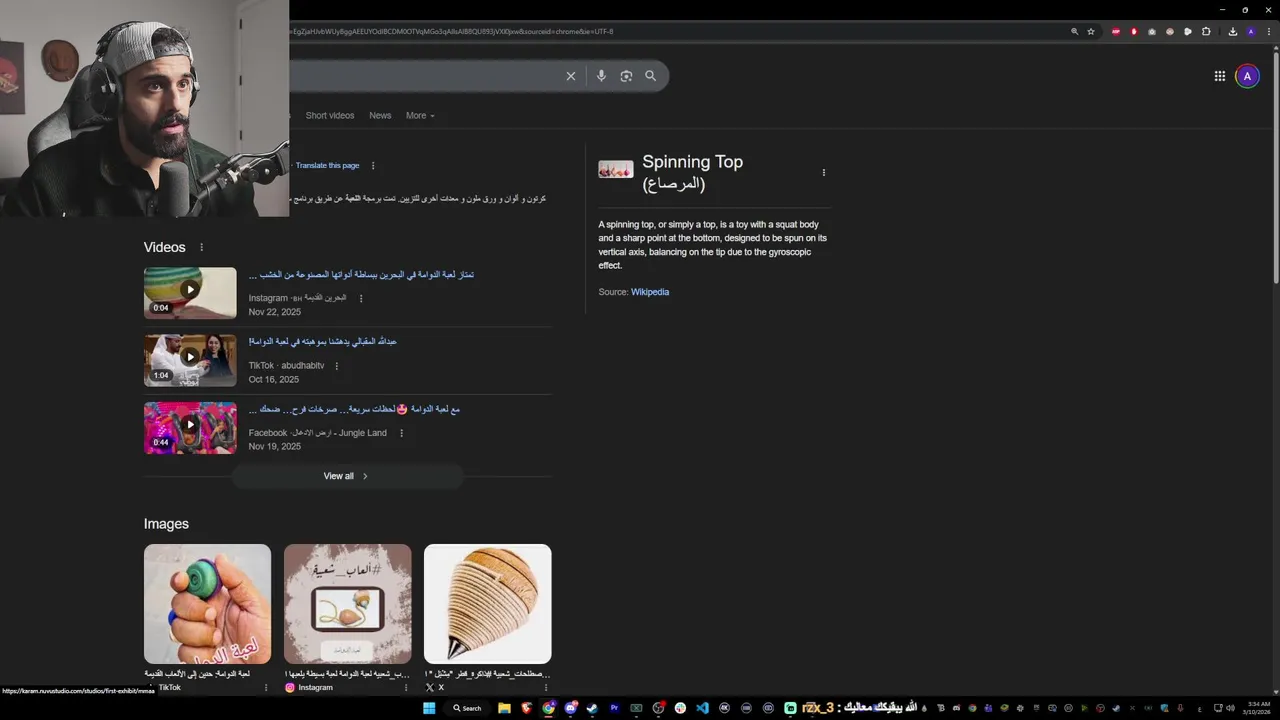The width and height of the screenshot is (1280, 720).
Task: Expand the More search filters dropdown
Action: tap(420, 115)
